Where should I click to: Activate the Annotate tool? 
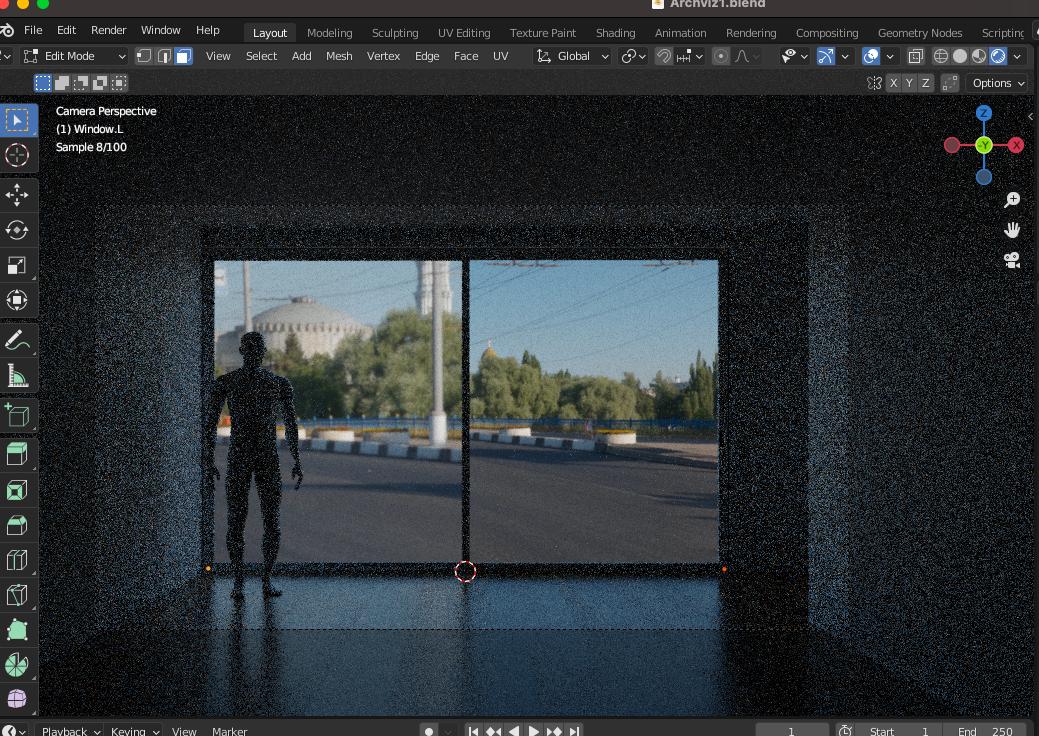click(17, 339)
